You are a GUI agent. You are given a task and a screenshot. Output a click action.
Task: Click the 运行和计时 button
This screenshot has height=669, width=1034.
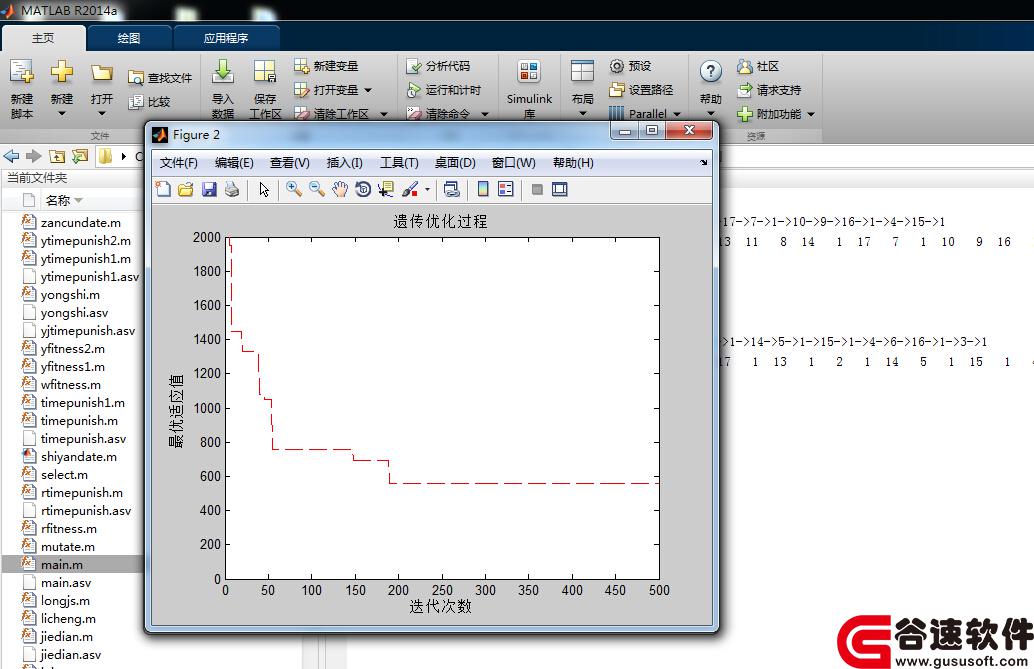444,90
